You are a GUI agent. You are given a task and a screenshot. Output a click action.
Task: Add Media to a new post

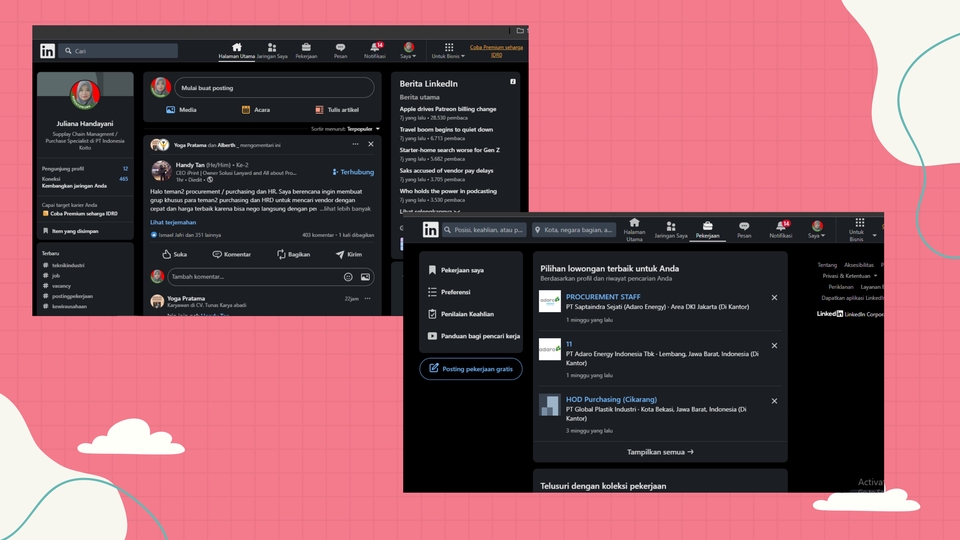tap(181, 110)
